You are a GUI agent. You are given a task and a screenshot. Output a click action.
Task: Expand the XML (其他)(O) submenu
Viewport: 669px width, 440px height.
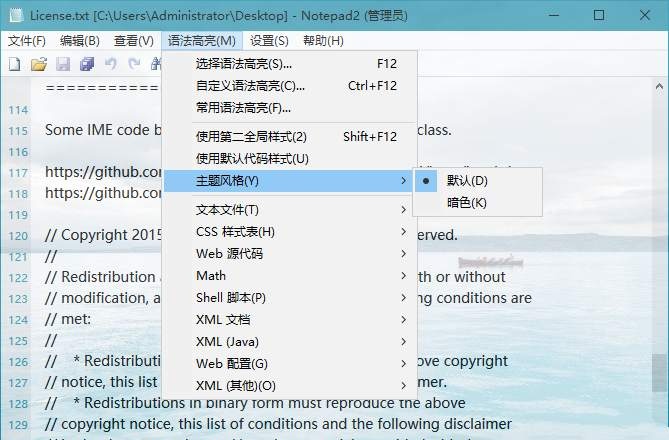tap(290, 386)
